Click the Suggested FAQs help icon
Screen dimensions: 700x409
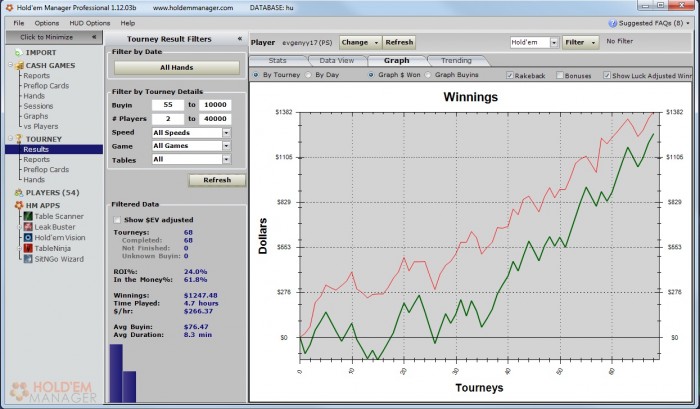pyautogui.click(x=612, y=23)
